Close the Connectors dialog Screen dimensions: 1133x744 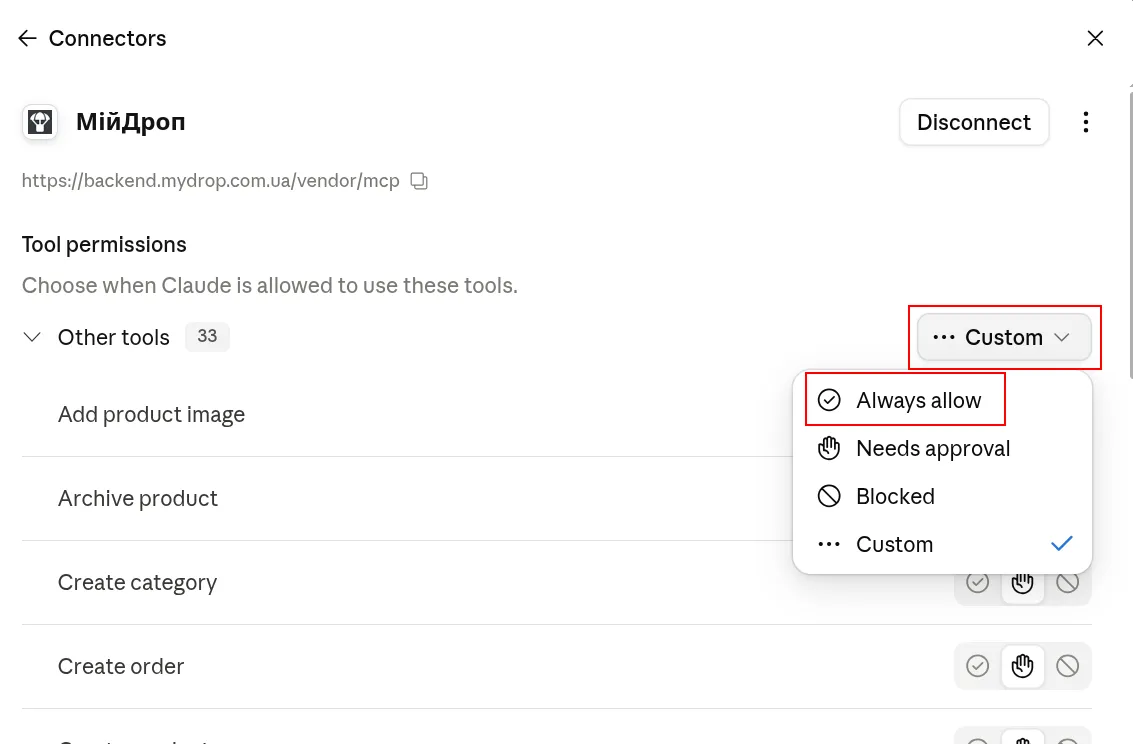[x=1095, y=38]
